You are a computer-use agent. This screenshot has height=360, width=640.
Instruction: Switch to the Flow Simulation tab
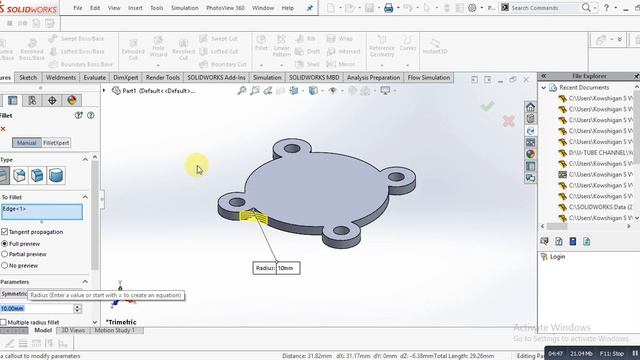(x=429, y=78)
